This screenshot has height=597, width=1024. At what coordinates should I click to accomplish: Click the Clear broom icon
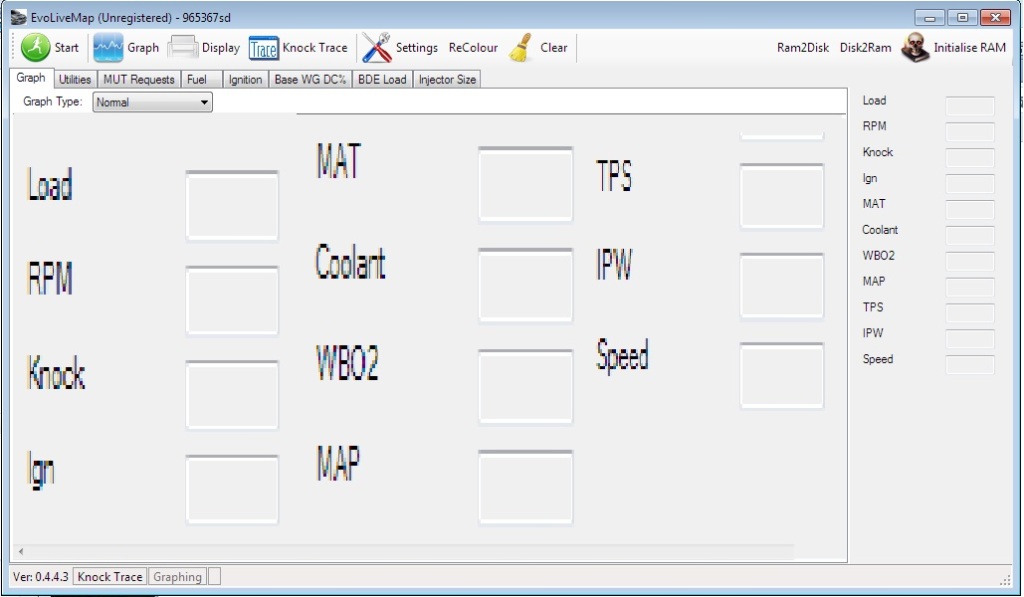click(x=520, y=48)
